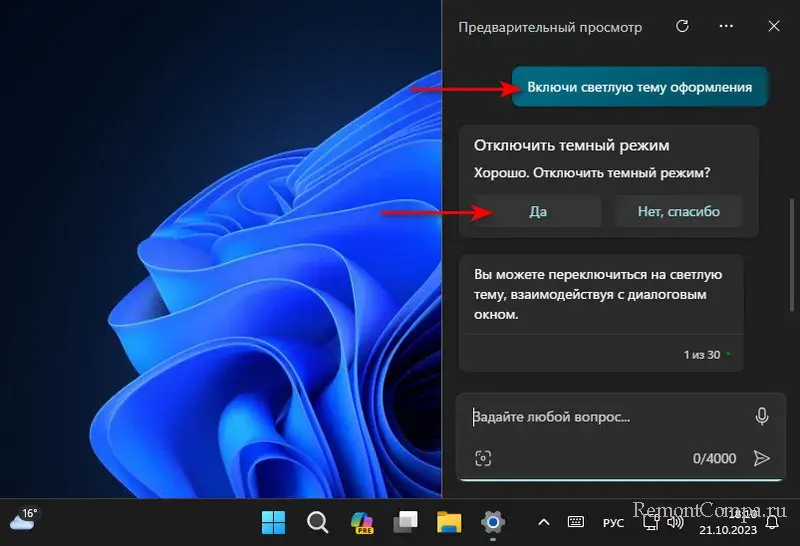The image size is (800, 546).
Task: Toggle Copilot PRE icon in taskbar
Action: (361, 522)
